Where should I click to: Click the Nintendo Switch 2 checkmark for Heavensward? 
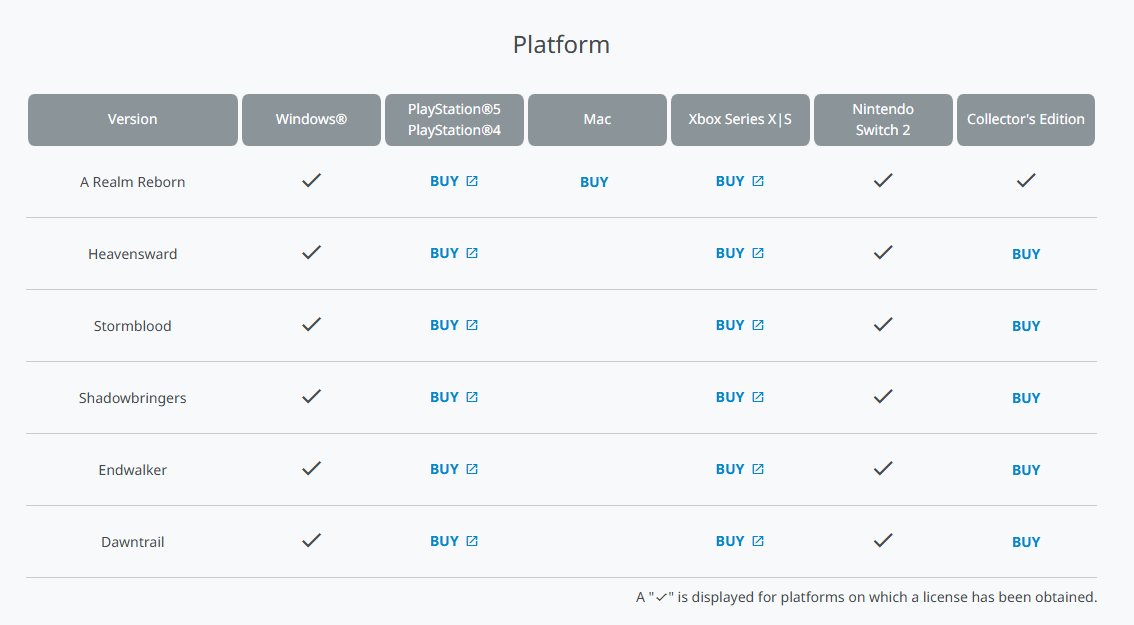coord(883,252)
